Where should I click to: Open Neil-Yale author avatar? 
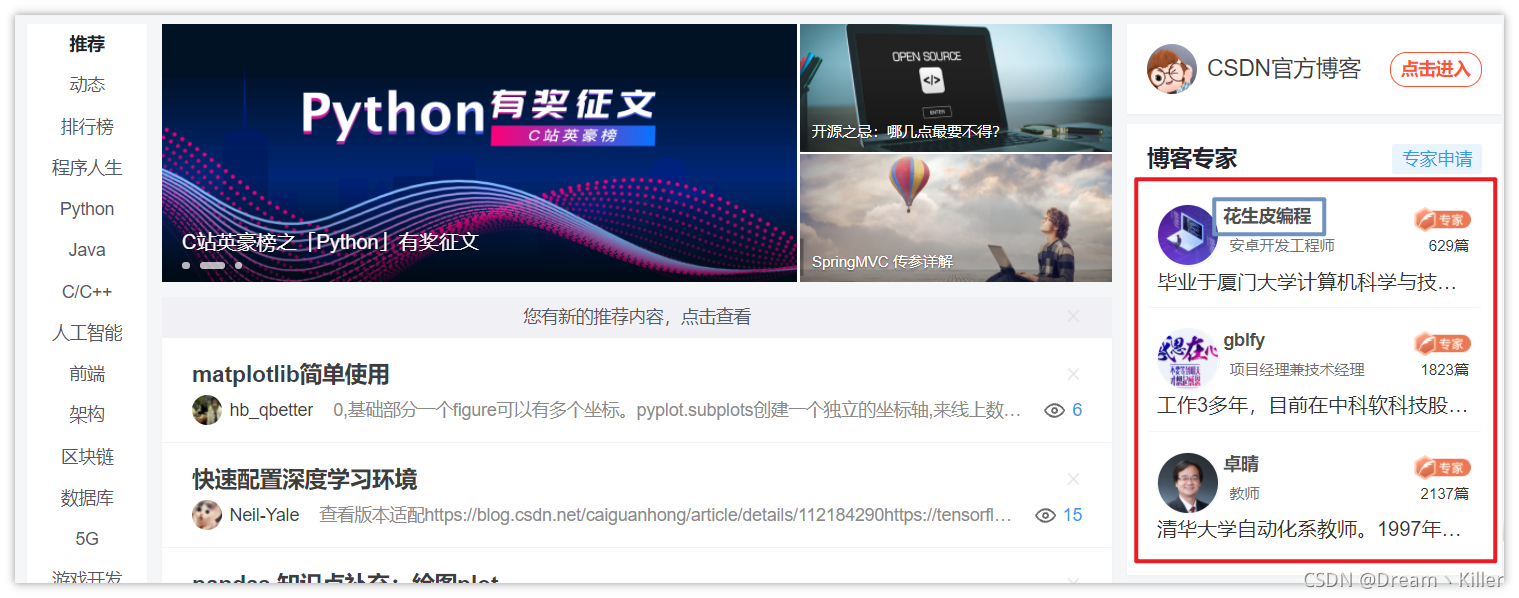(x=207, y=515)
